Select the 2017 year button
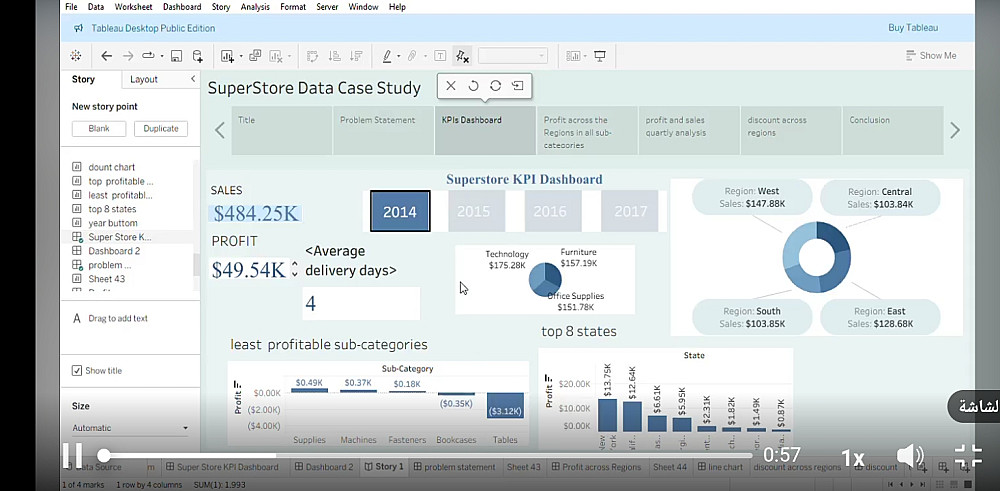 [x=630, y=211]
